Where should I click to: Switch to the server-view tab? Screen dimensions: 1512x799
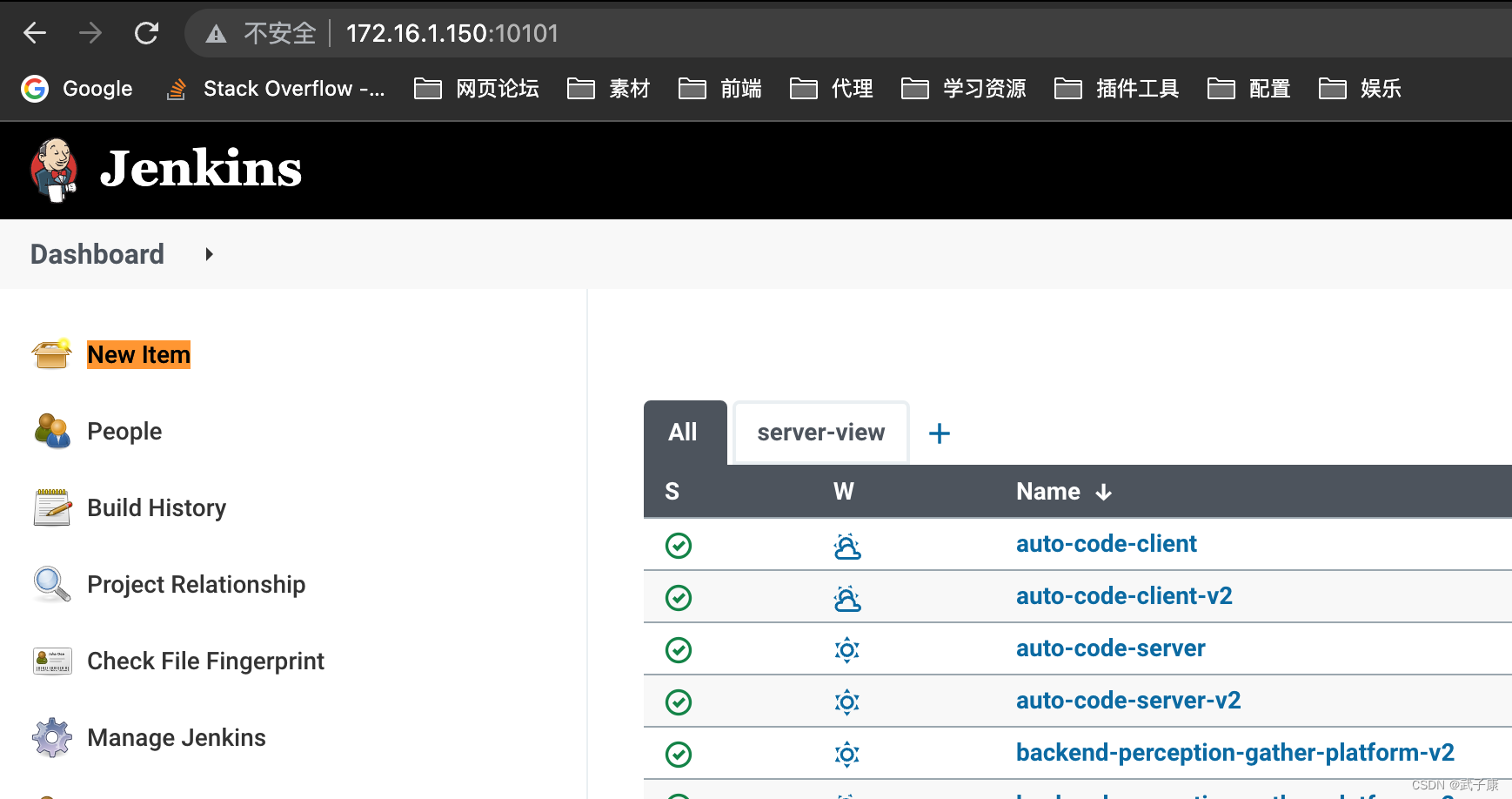click(x=820, y=432)
